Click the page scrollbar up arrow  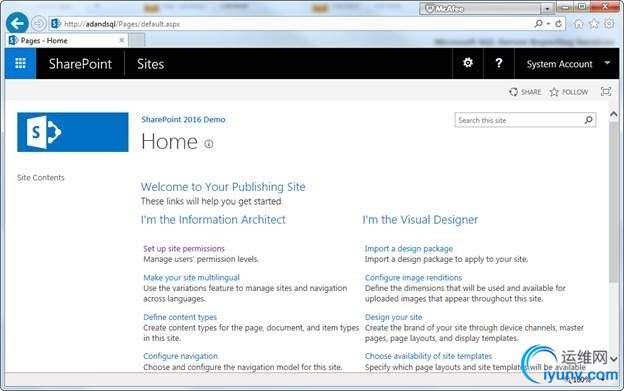coord(614,115)
